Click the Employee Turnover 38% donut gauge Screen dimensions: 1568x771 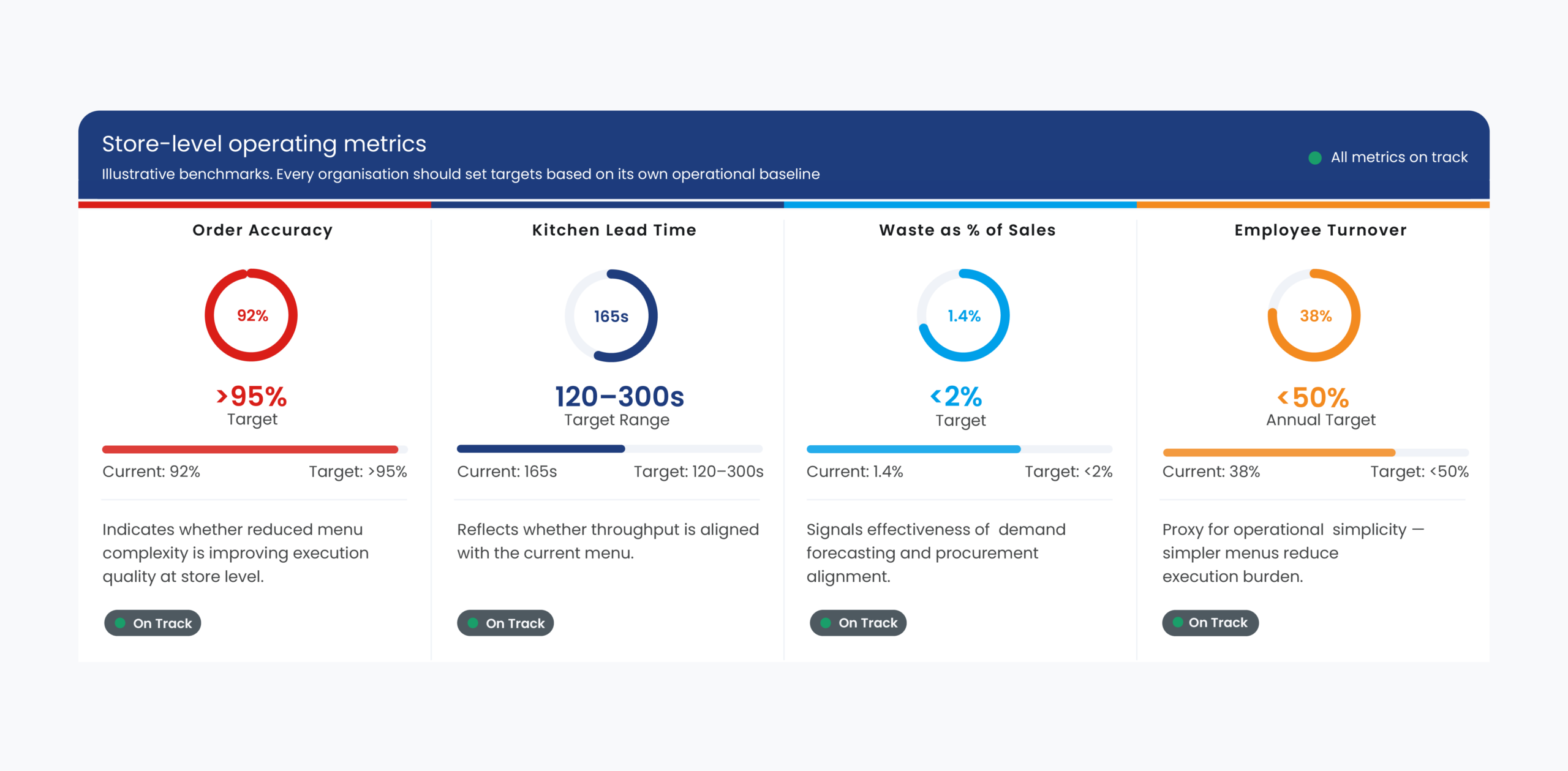1314,315
